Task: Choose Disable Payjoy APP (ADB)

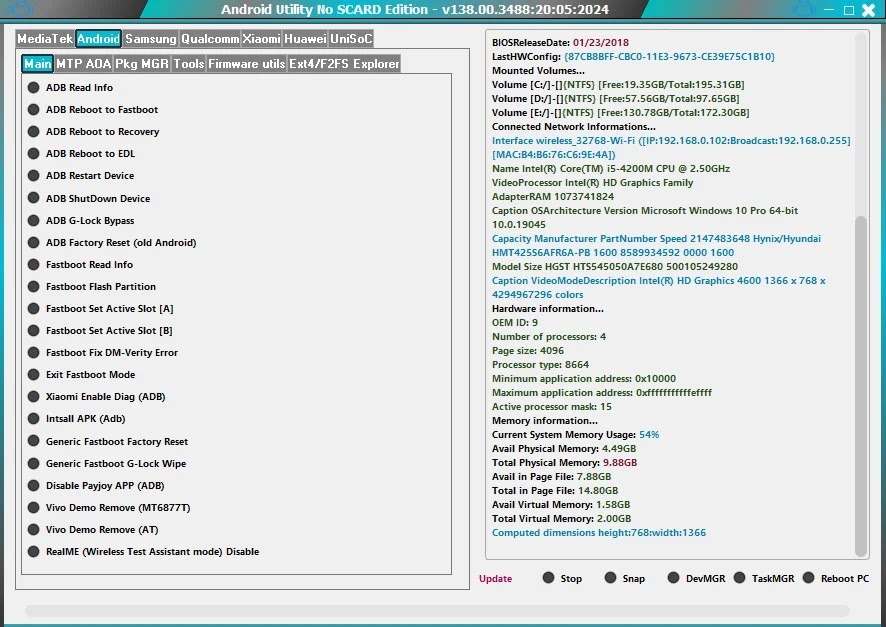Action: tap(34, 485)
